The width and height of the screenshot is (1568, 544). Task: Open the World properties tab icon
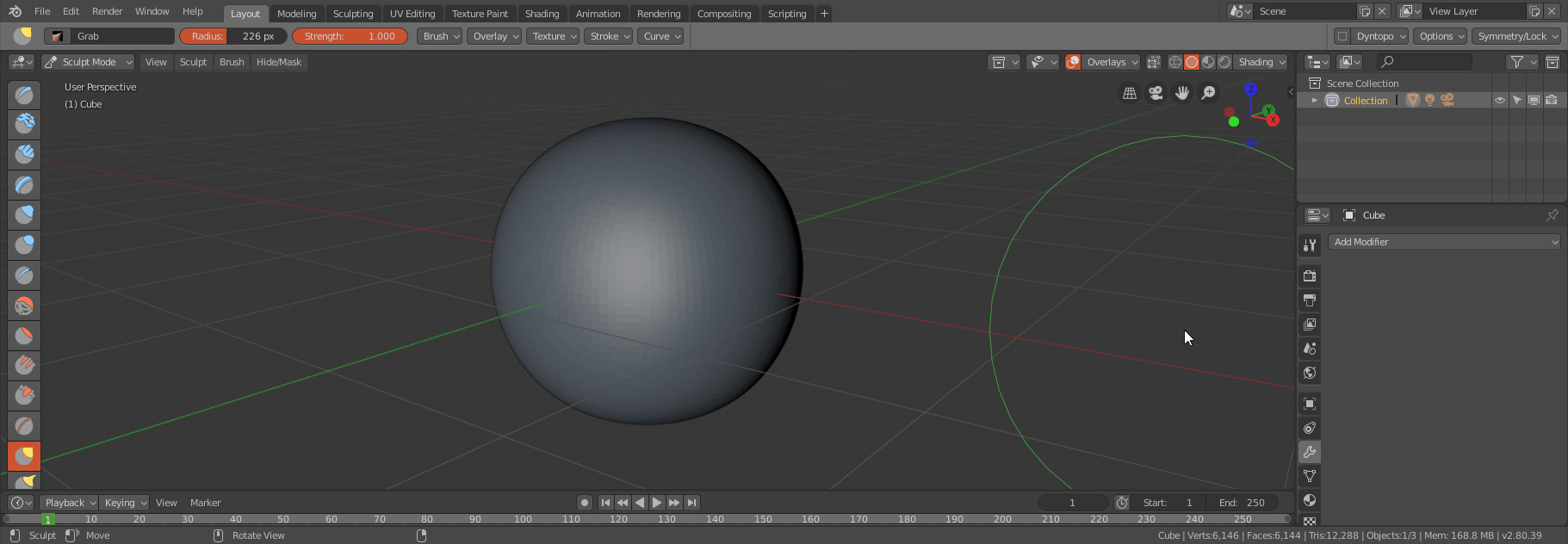1310,373
